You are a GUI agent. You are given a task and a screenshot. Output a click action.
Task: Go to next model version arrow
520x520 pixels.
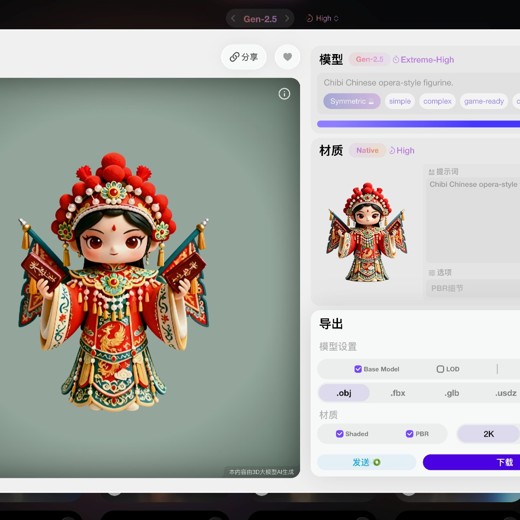point(287,19)
